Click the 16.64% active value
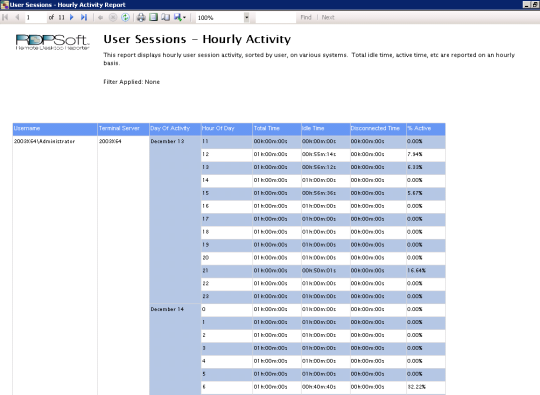Viewport: 540px width, 395px height. click(x=416, y=270)
